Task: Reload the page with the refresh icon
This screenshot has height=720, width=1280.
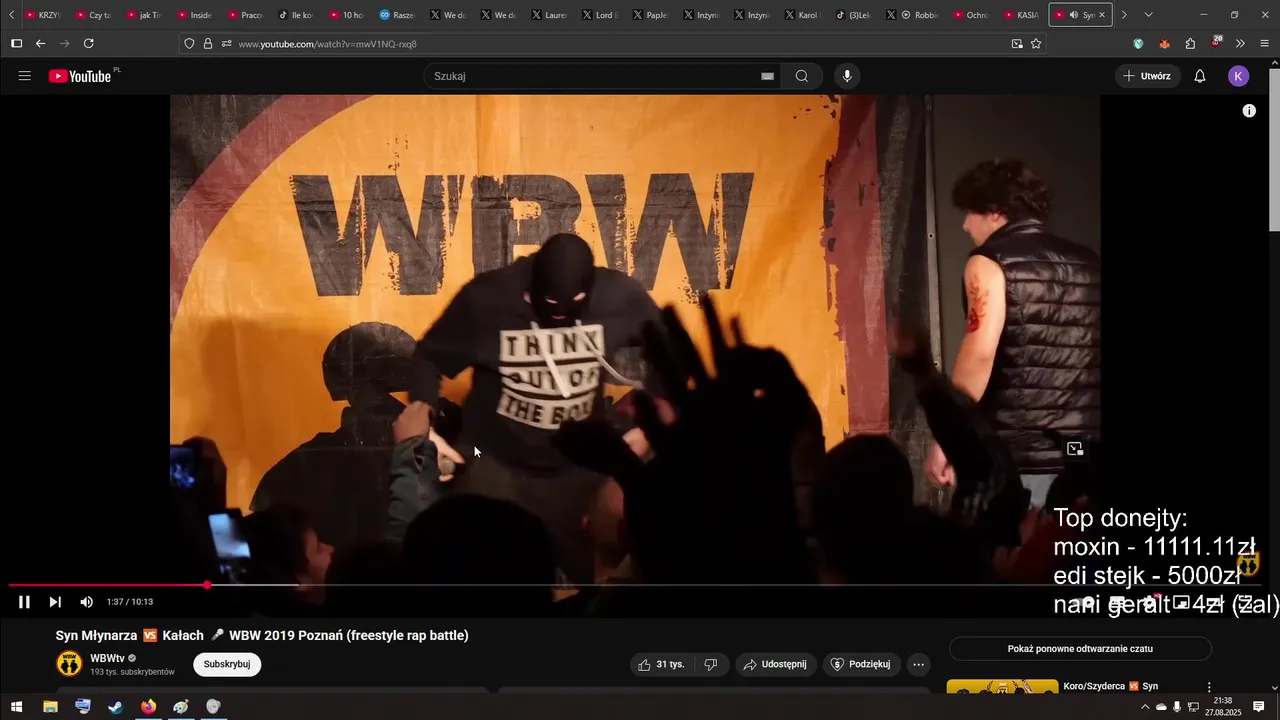Action: pos(88,44)
